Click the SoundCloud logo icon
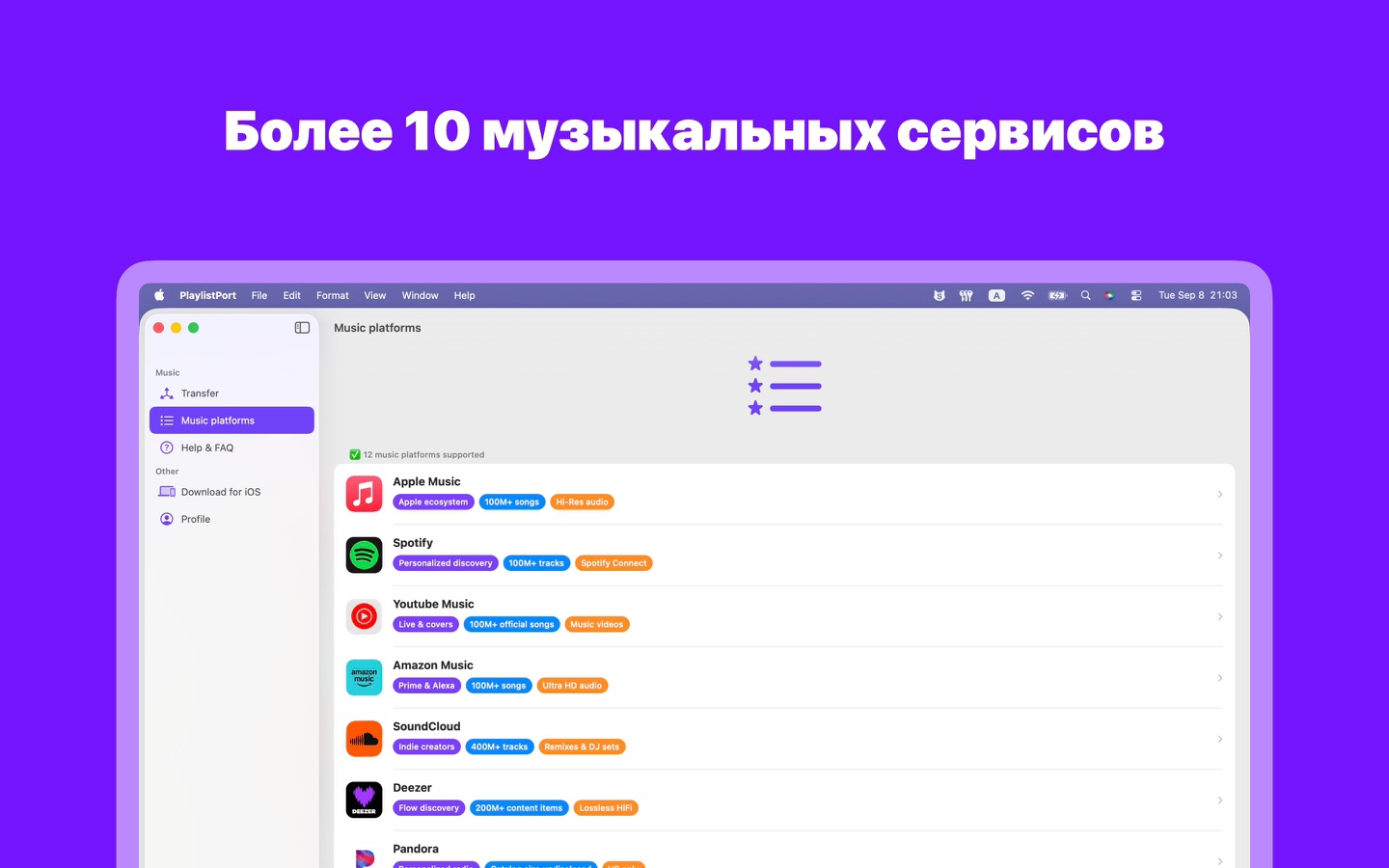Image resolution: width=1389 pixels, height=868 pixels. point(365,739)
